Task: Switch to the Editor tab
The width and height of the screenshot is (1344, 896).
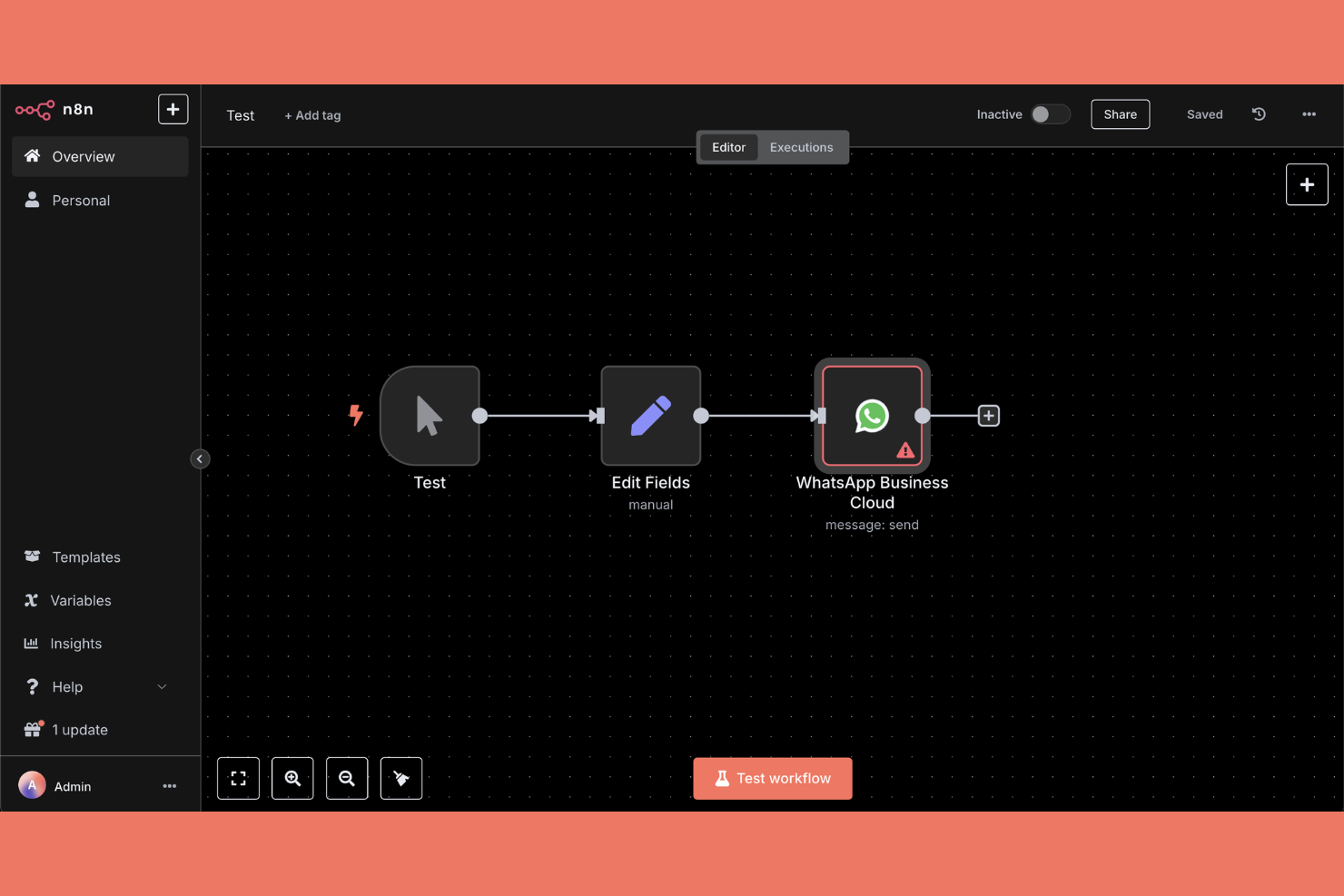Action: (x=728, y=147)
